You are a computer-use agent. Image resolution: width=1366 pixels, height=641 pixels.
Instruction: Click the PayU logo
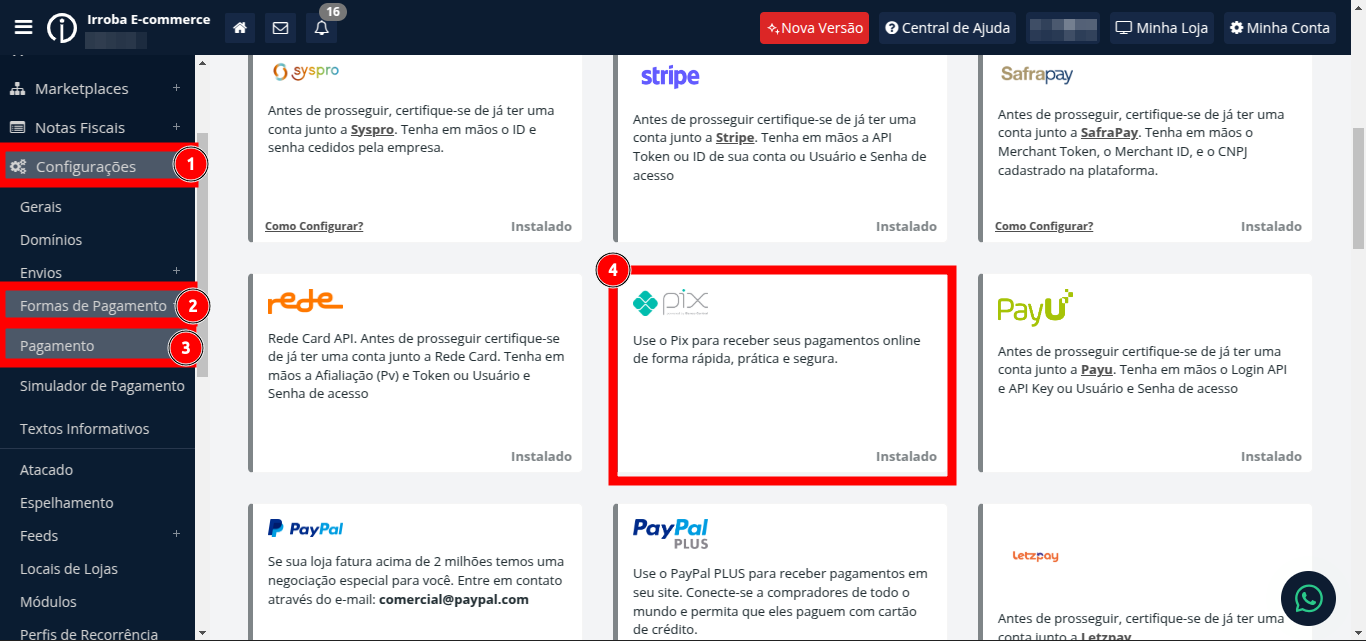click(1035, 308)
